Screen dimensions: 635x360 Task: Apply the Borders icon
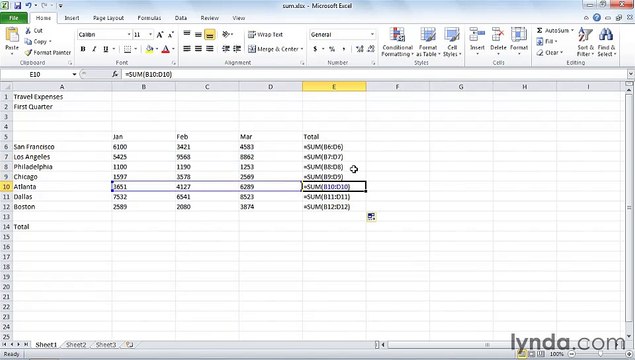[127, 49]
